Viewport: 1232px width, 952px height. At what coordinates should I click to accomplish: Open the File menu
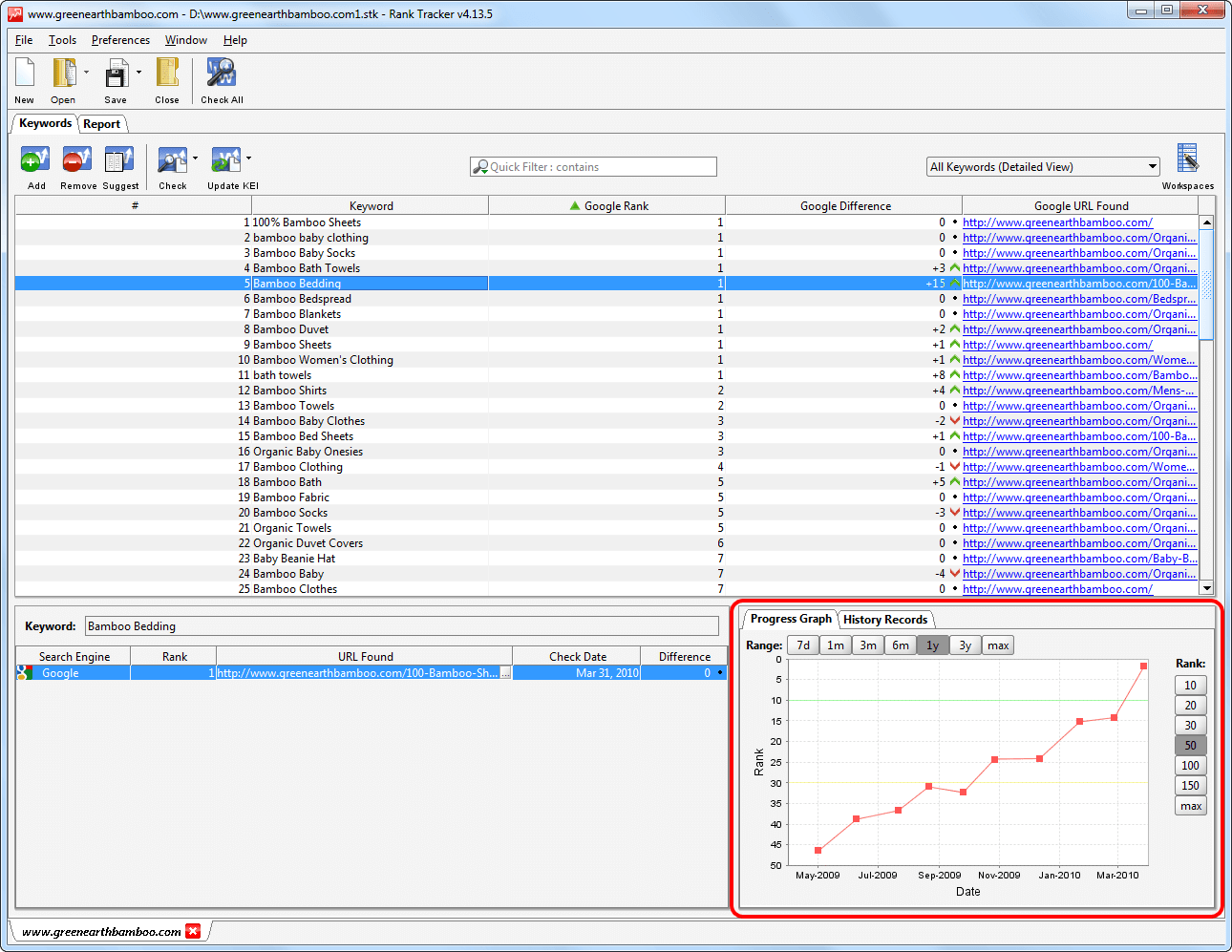24,40
